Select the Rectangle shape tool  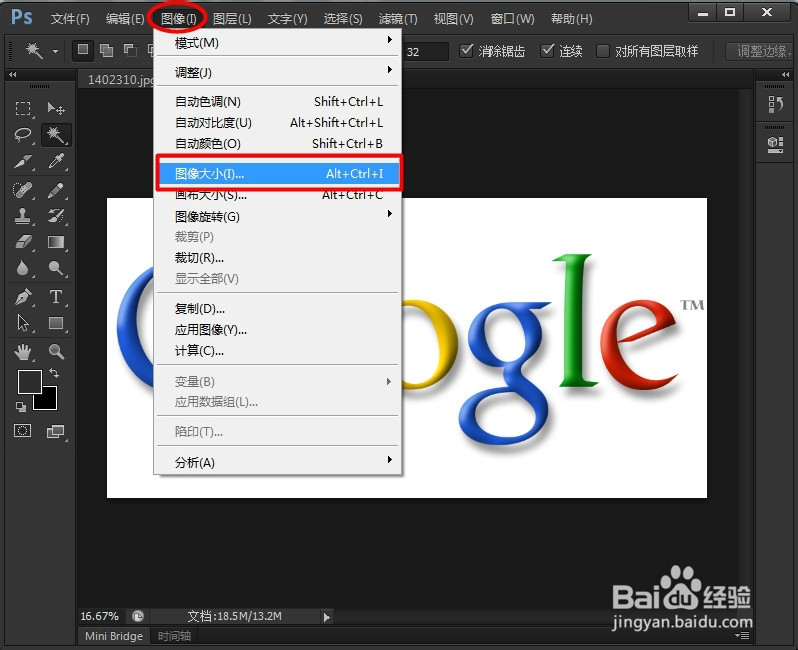point(55,323)
